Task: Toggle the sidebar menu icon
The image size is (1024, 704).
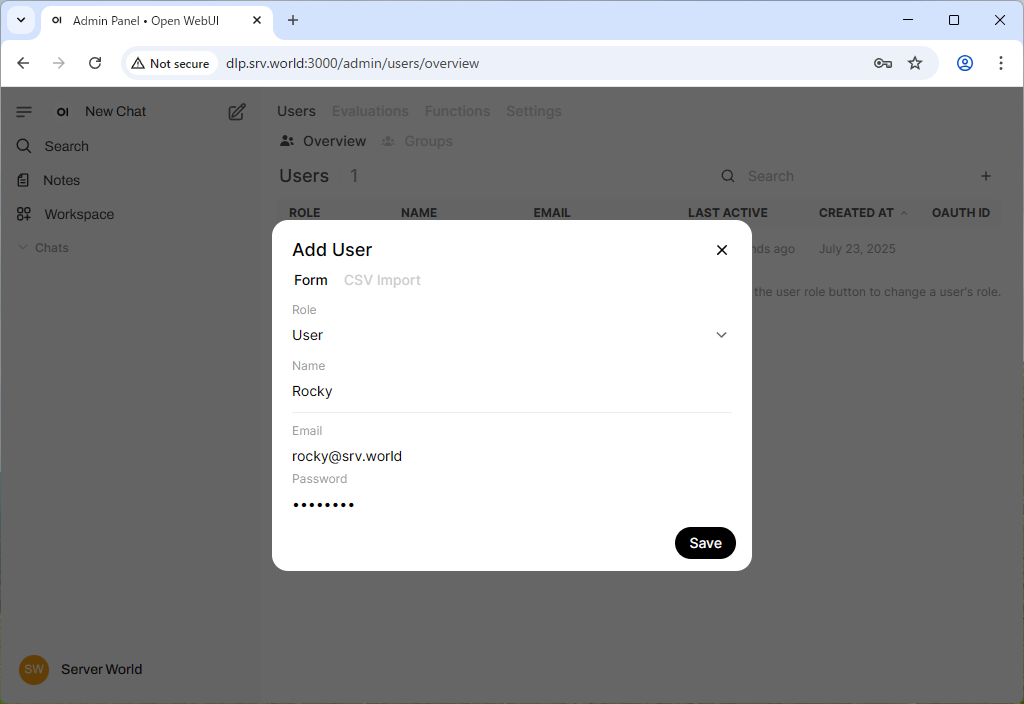Action: tap(24, 112)
